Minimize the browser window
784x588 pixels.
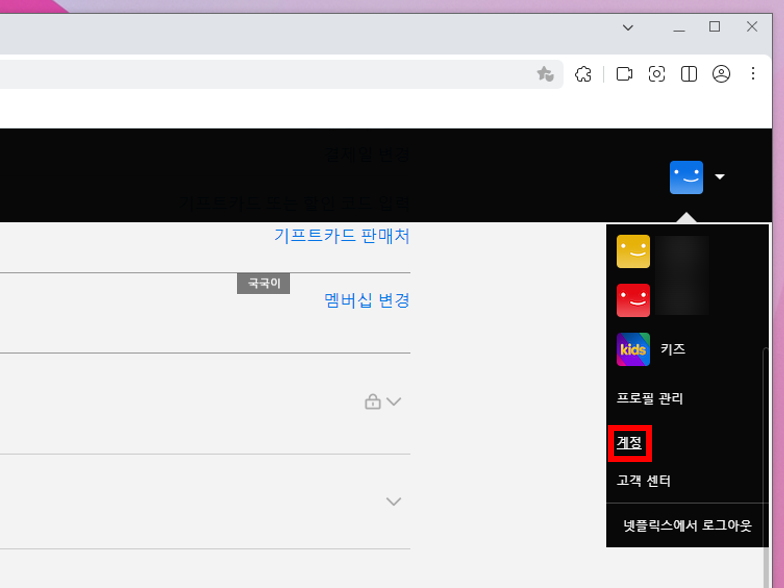tap(678, 28)
